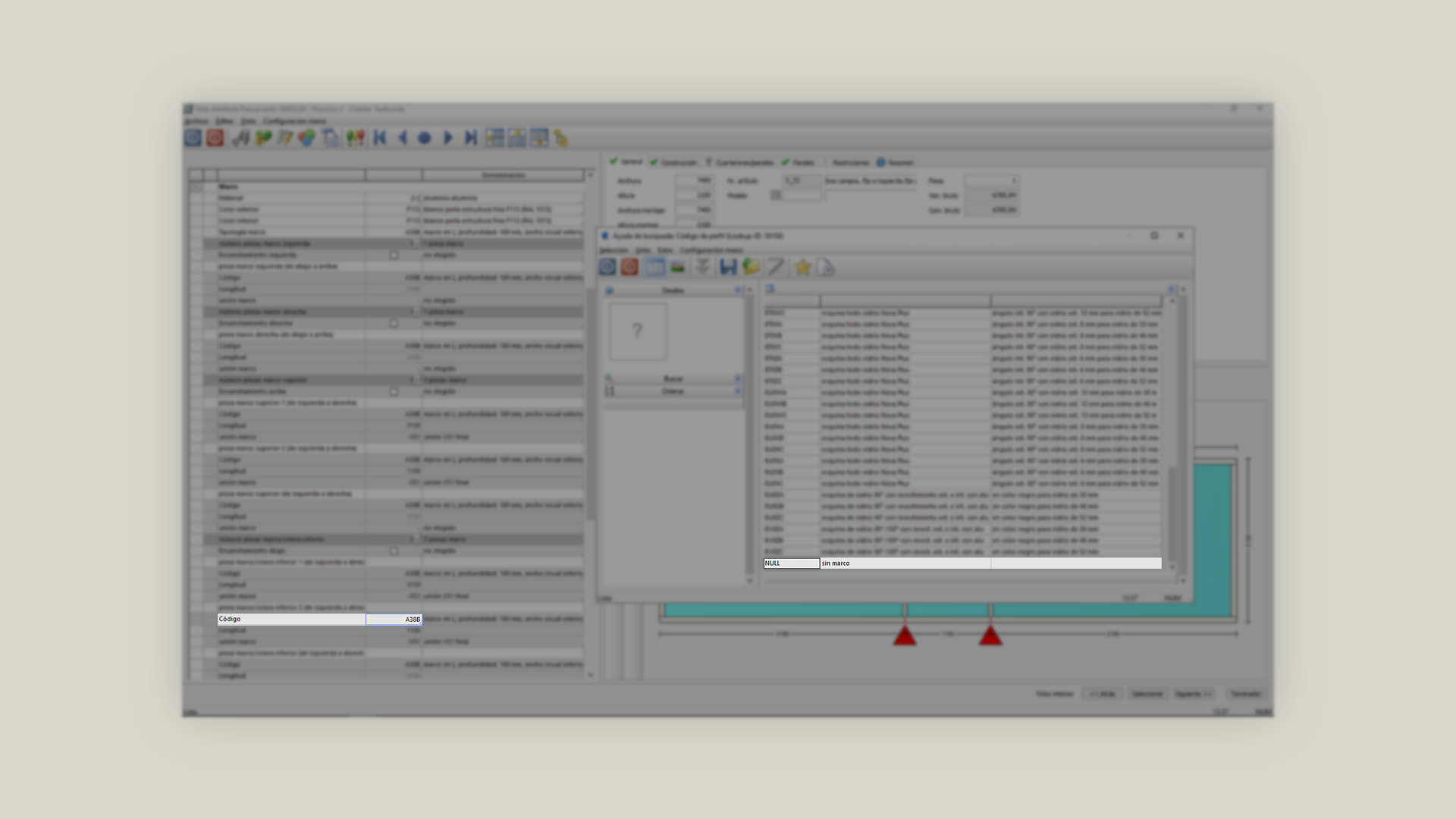1456x819 pixels.
Task: Toggle Ensanchamiento arriba checkbox
Action: pos(394,392)
